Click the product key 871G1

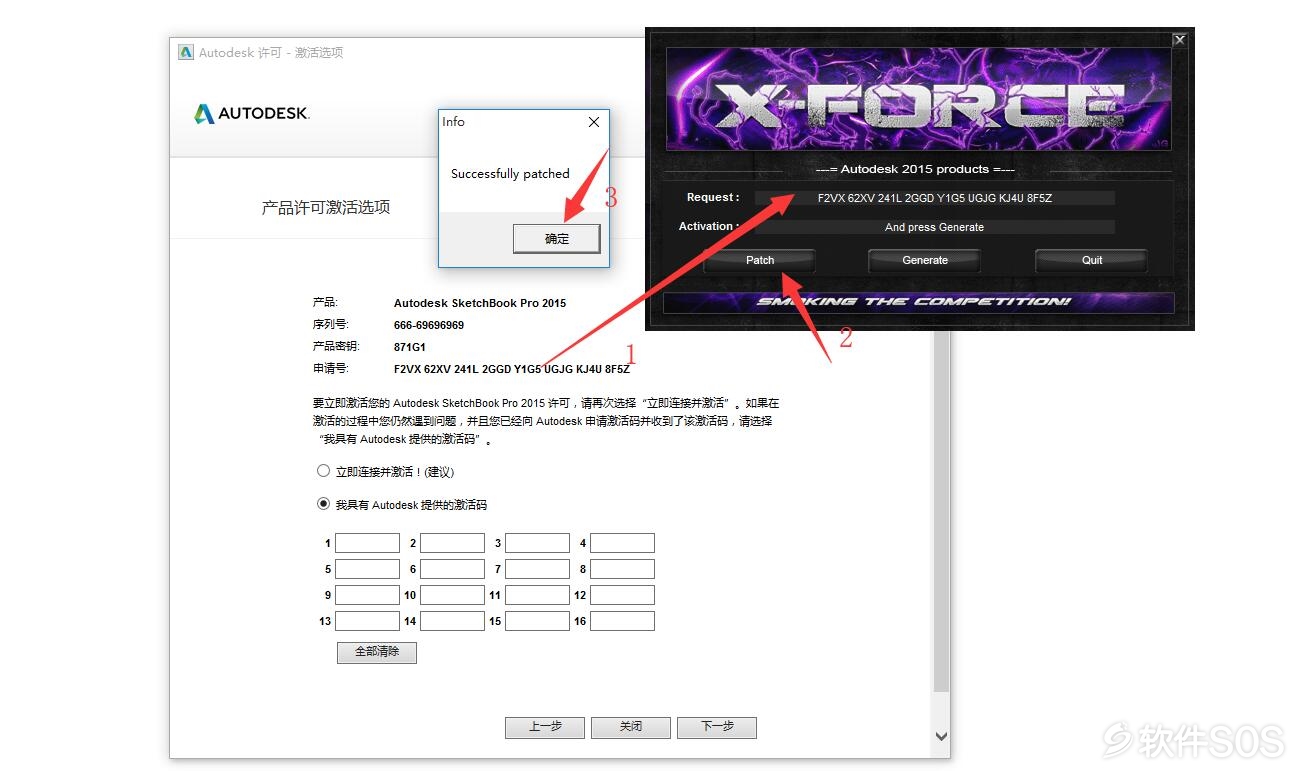410,347
